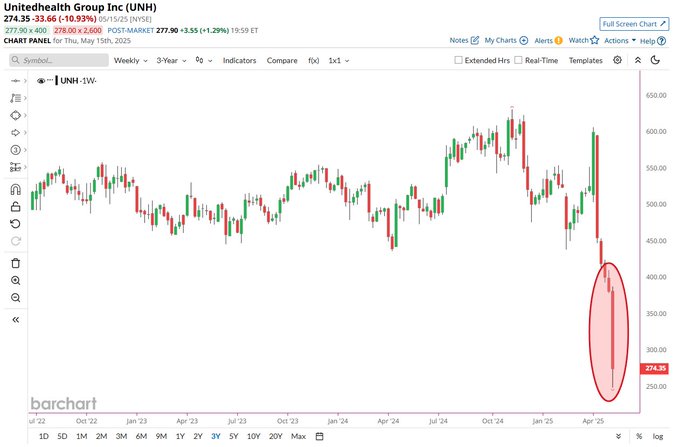Screen dimensions: 680x447
Task: Select the crosshair cursor tool
Action: click(15, 81)
